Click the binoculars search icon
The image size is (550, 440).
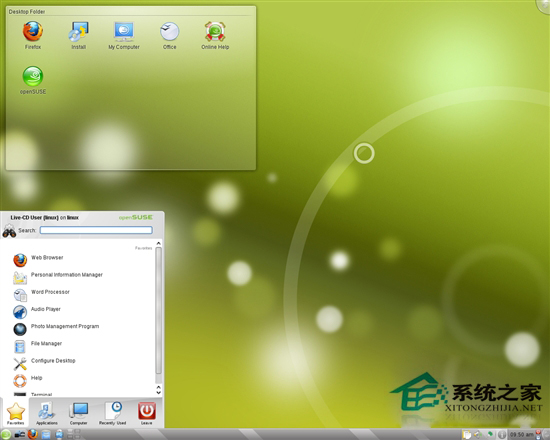point(9,231)
